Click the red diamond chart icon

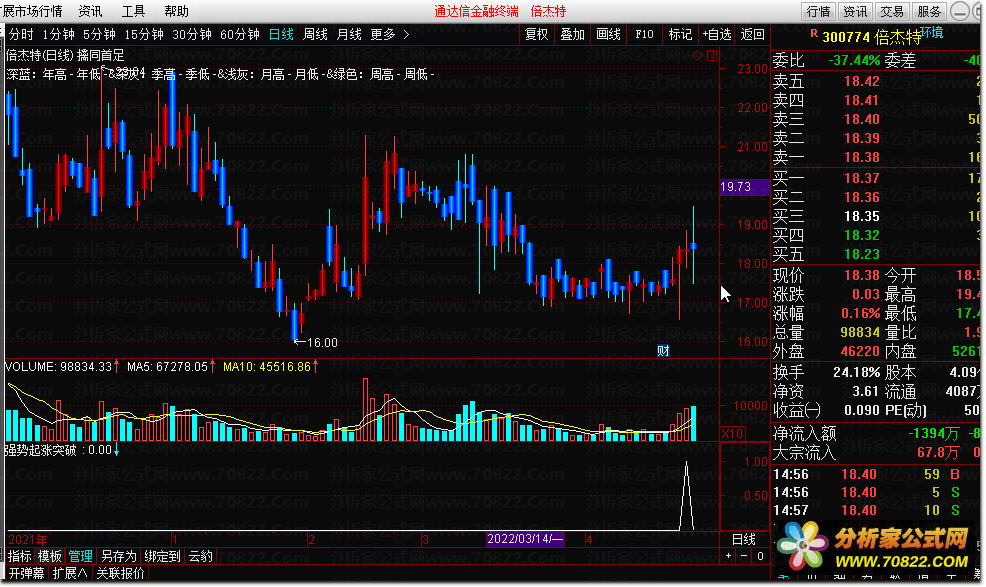pyautogui.click(x=697, y=55)
